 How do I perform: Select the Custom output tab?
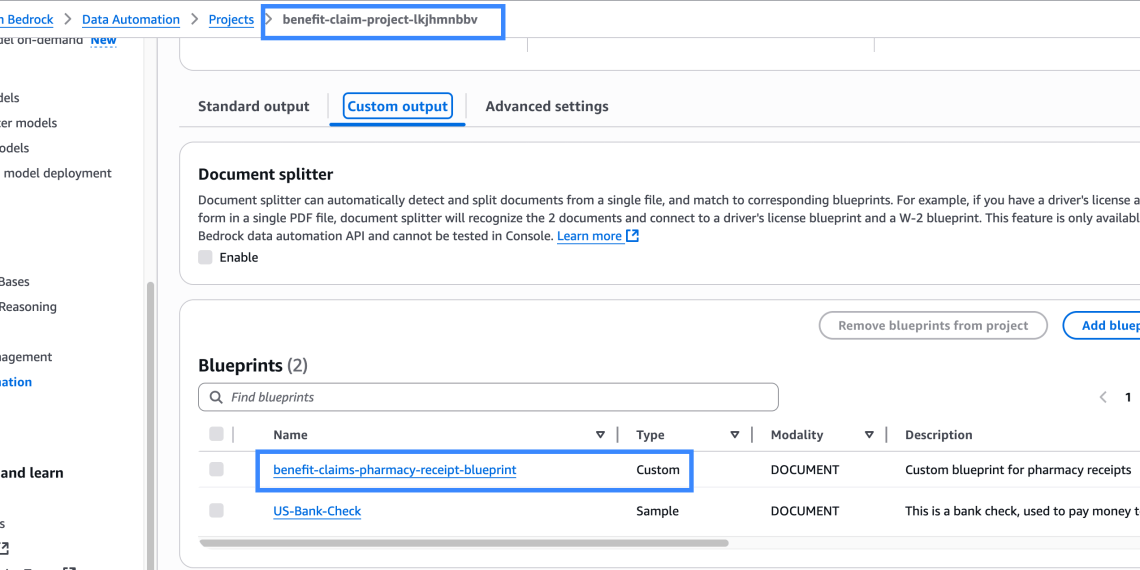click(397, 106)
